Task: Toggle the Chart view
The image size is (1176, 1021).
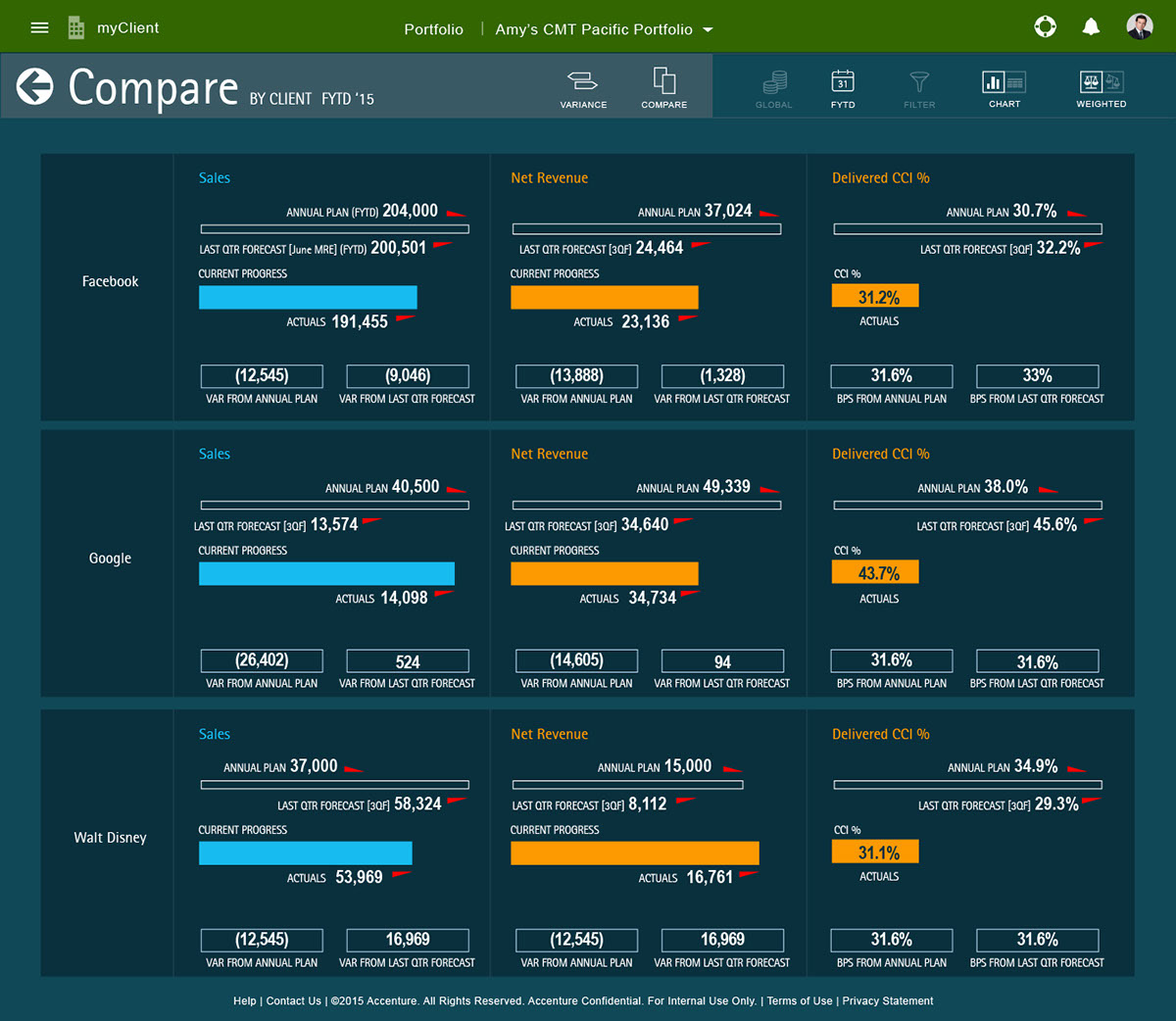Action: pos(1004,88)
